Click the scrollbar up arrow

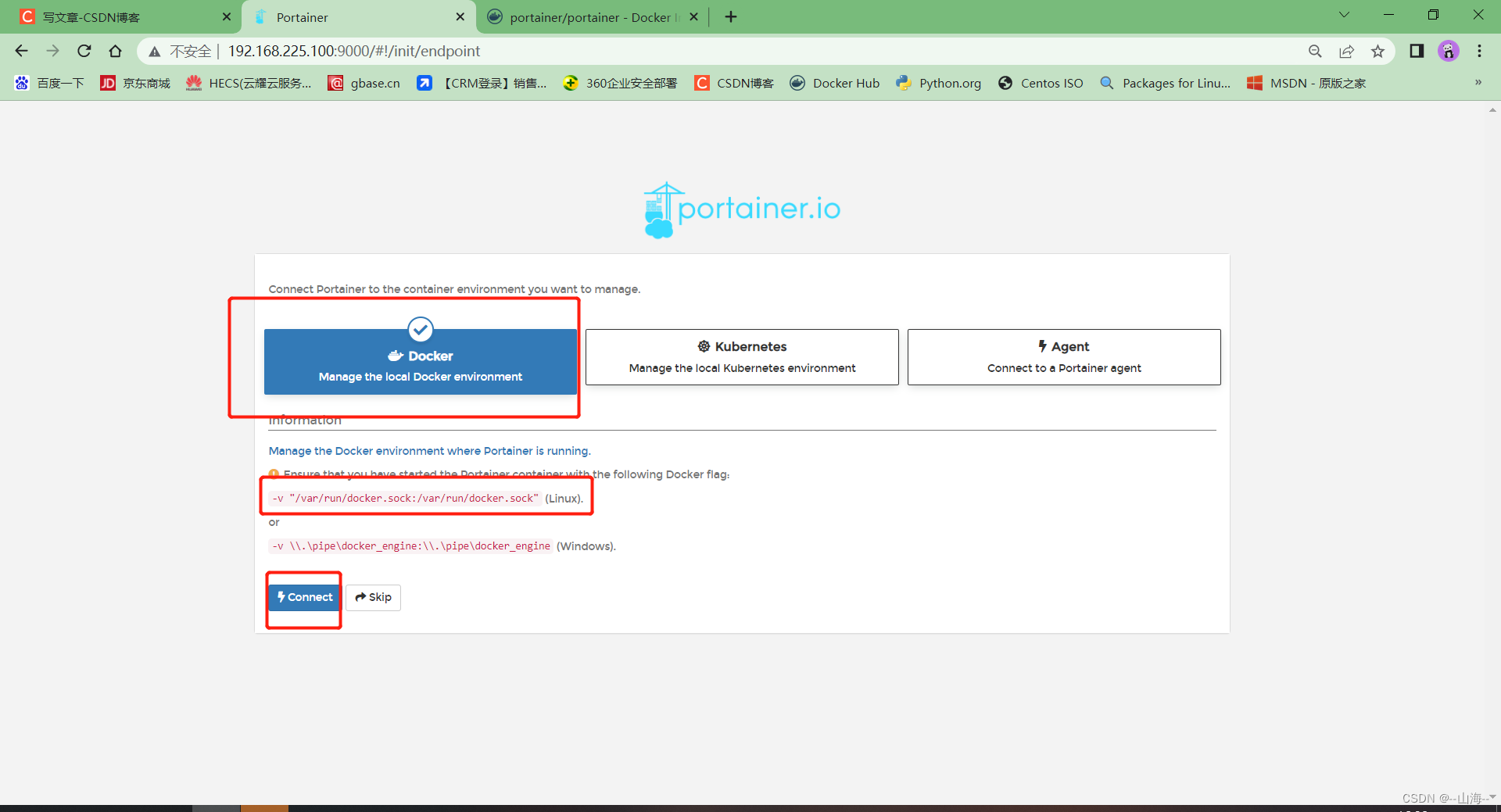(x=1493, y=110)
